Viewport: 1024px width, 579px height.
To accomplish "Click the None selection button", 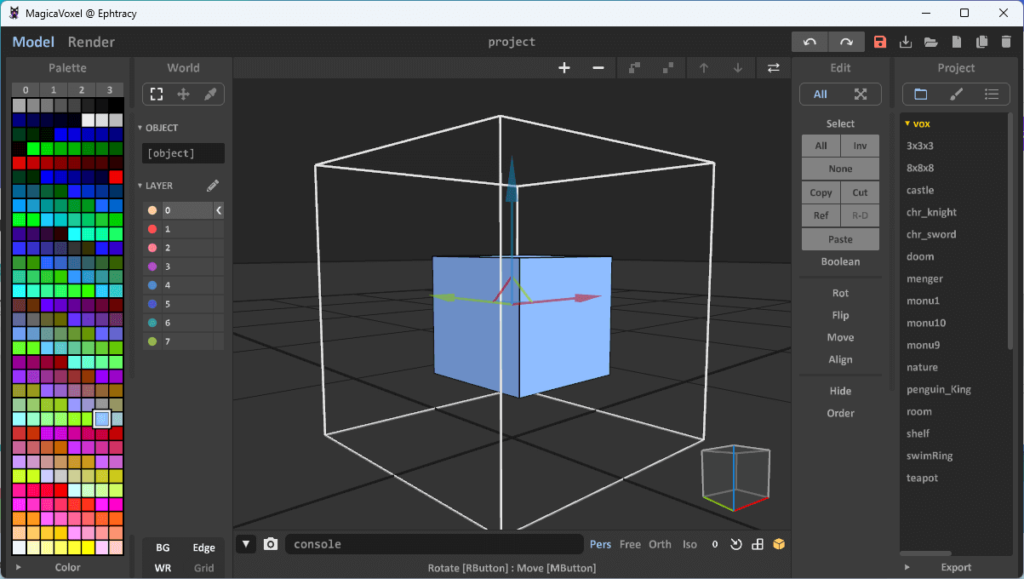I will [x=840, y=168].
